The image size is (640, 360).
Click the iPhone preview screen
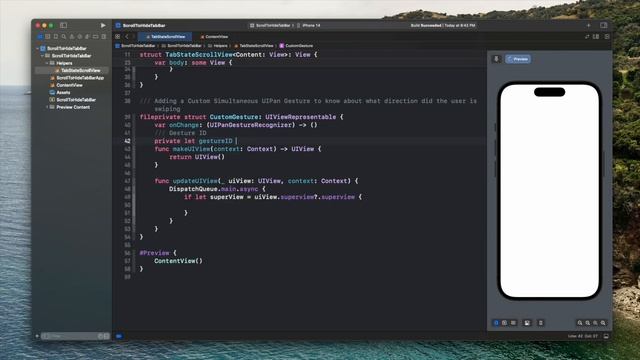[549, 191]
